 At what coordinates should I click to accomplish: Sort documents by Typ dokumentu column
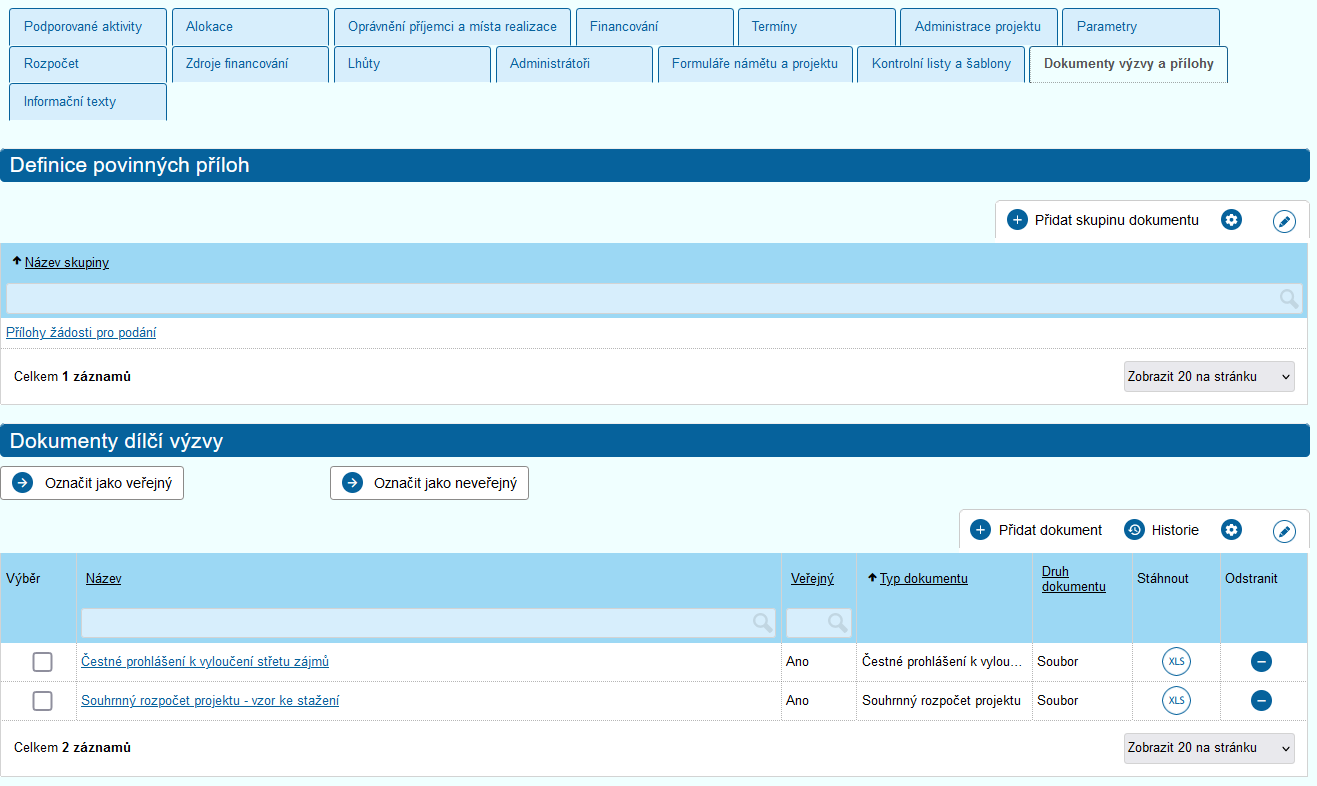point(923,579)
